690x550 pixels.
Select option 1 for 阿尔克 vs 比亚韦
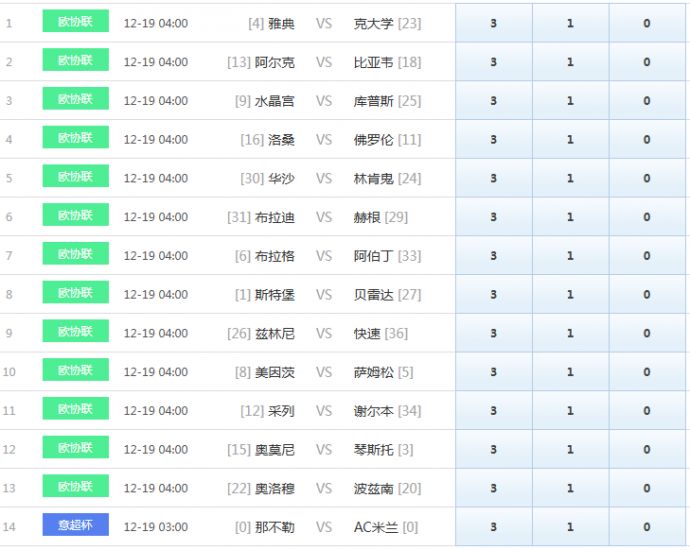pyautogui.click(x=570, y=62)
